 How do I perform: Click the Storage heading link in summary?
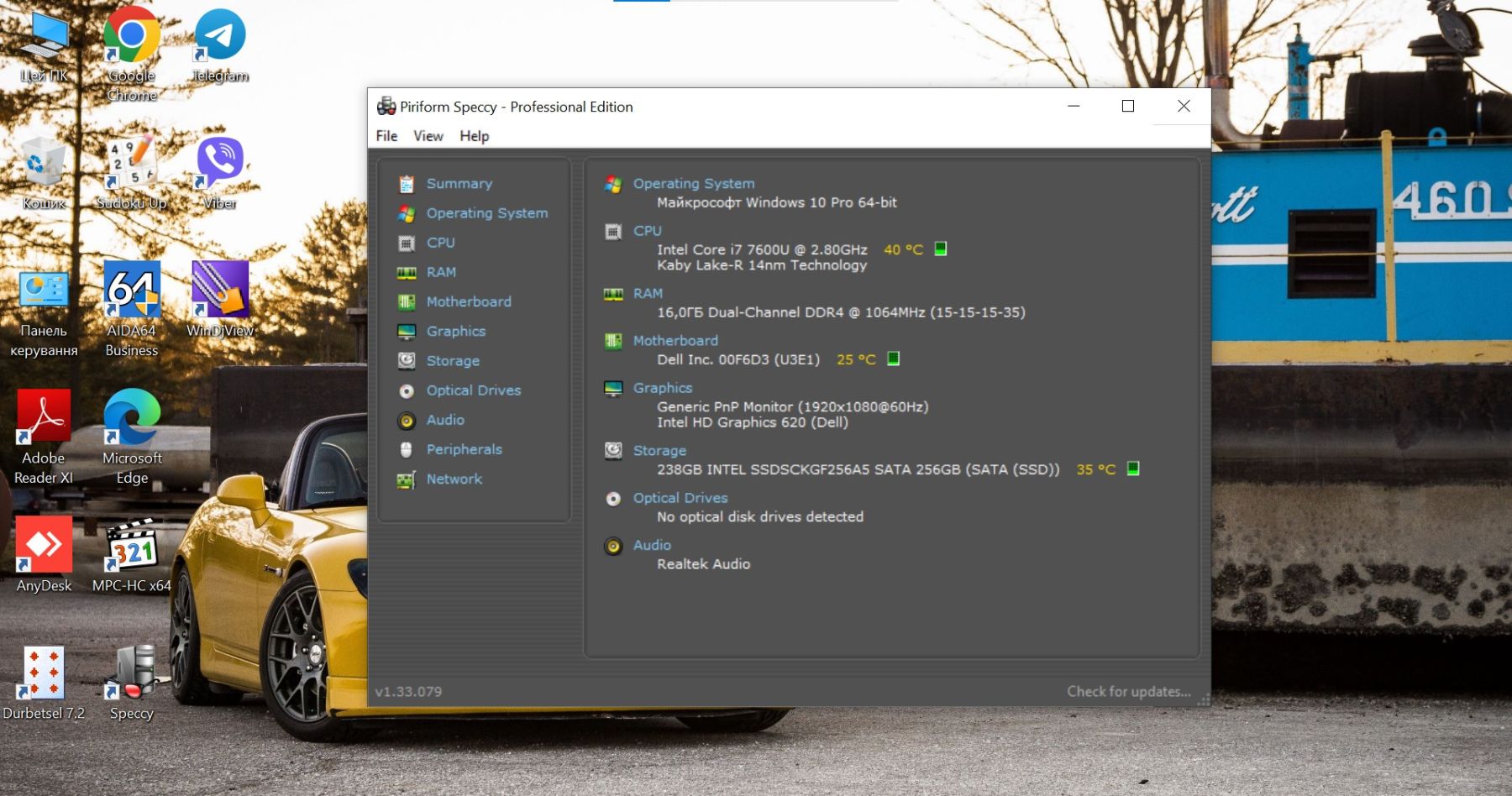coord(659,451)
